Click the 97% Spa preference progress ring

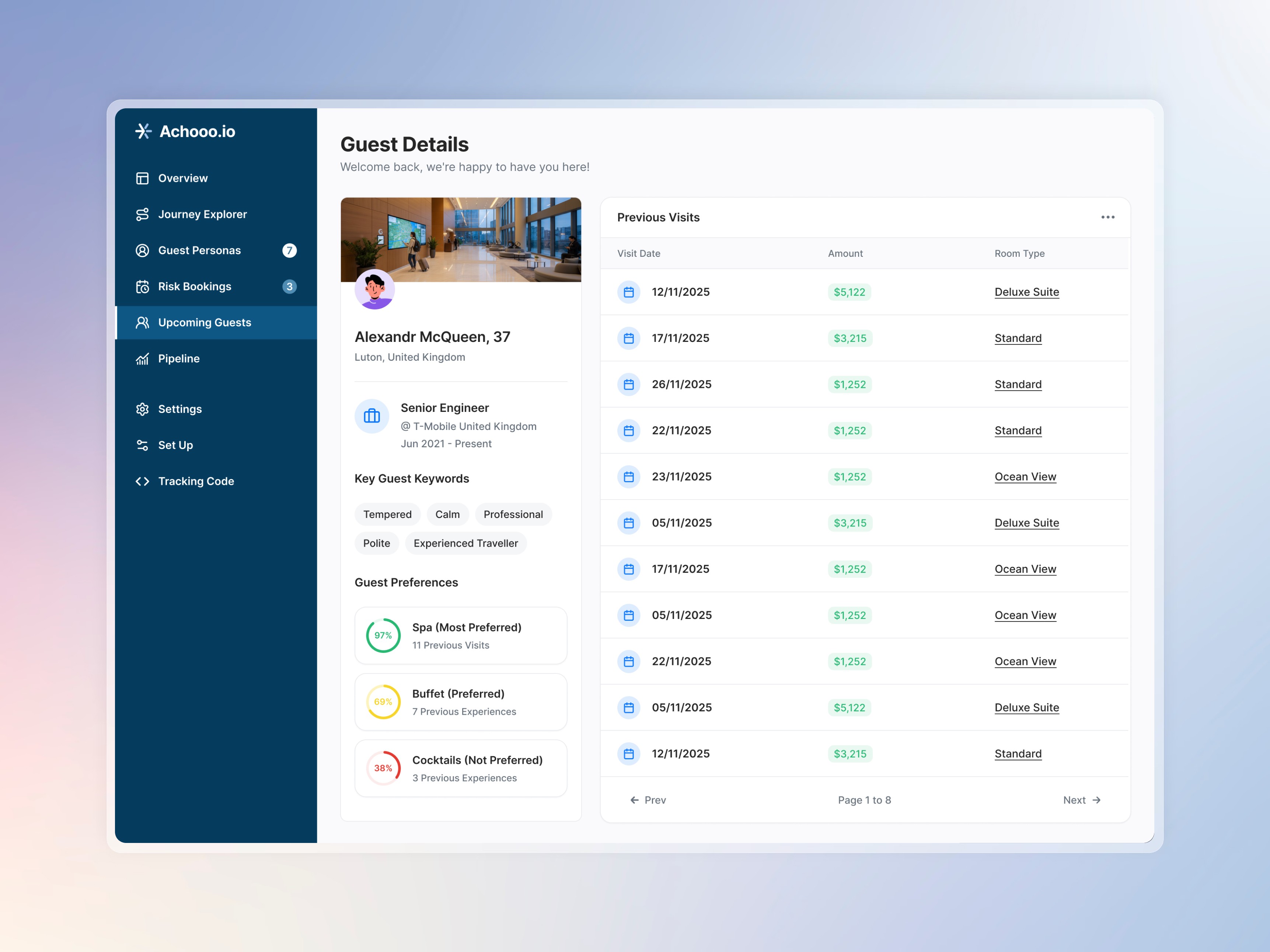[383, 636]
